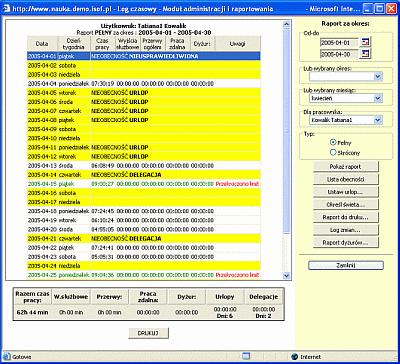Click work time 05:05:31
Screen dimensions: 400x364
tap(103, 257)
